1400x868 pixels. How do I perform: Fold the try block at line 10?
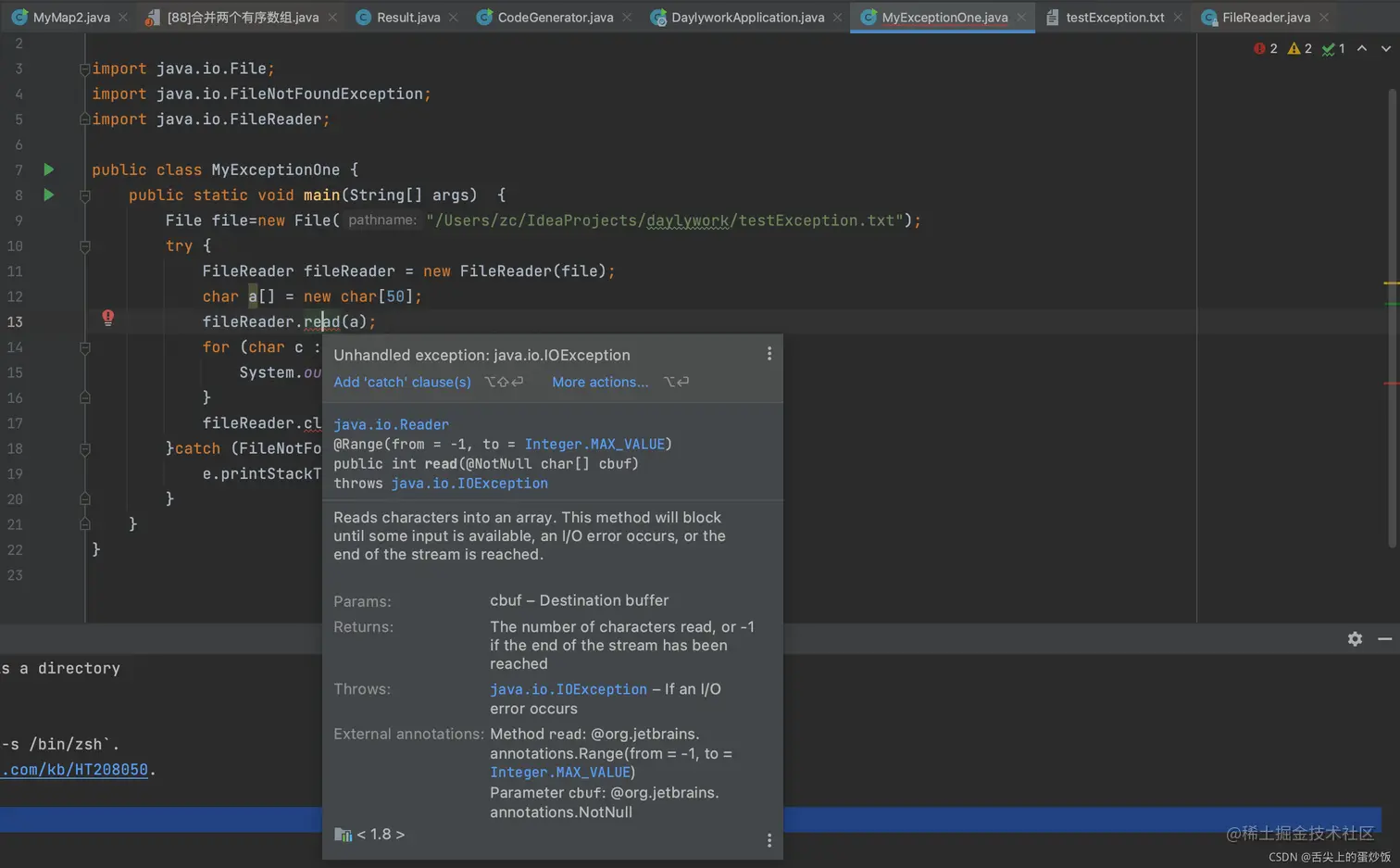pos(85,246)
